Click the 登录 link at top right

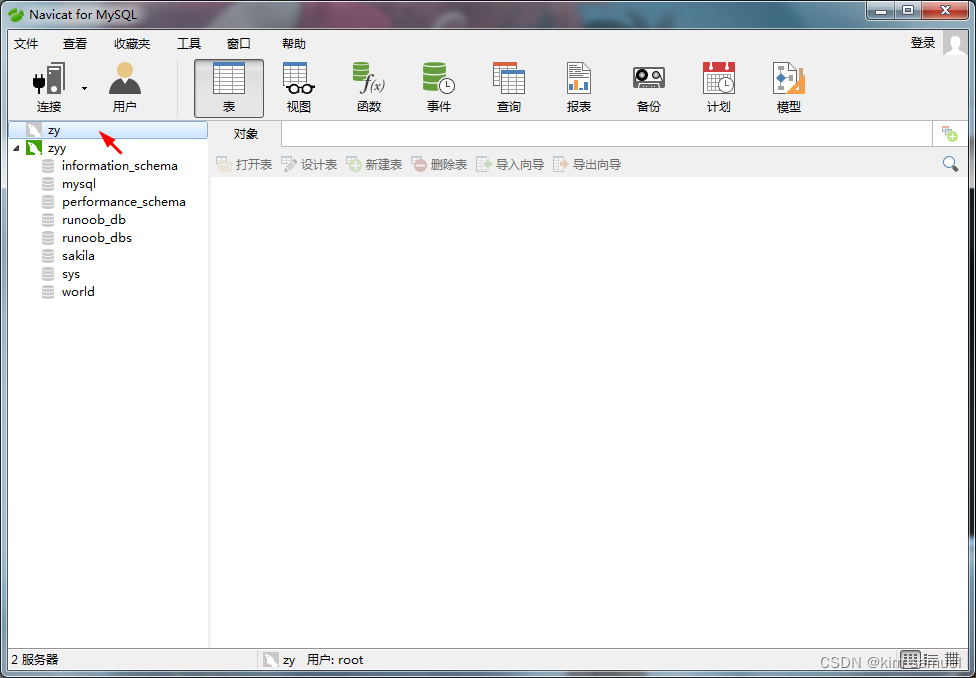(x=922, y=43)
